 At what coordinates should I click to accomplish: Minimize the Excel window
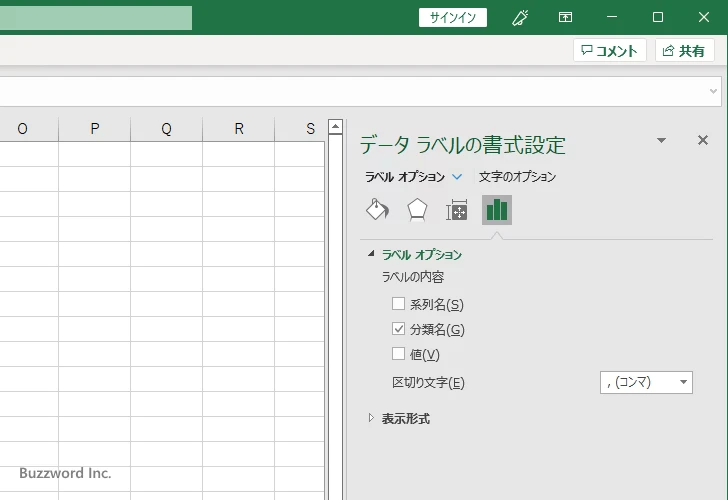click(612, 17)
